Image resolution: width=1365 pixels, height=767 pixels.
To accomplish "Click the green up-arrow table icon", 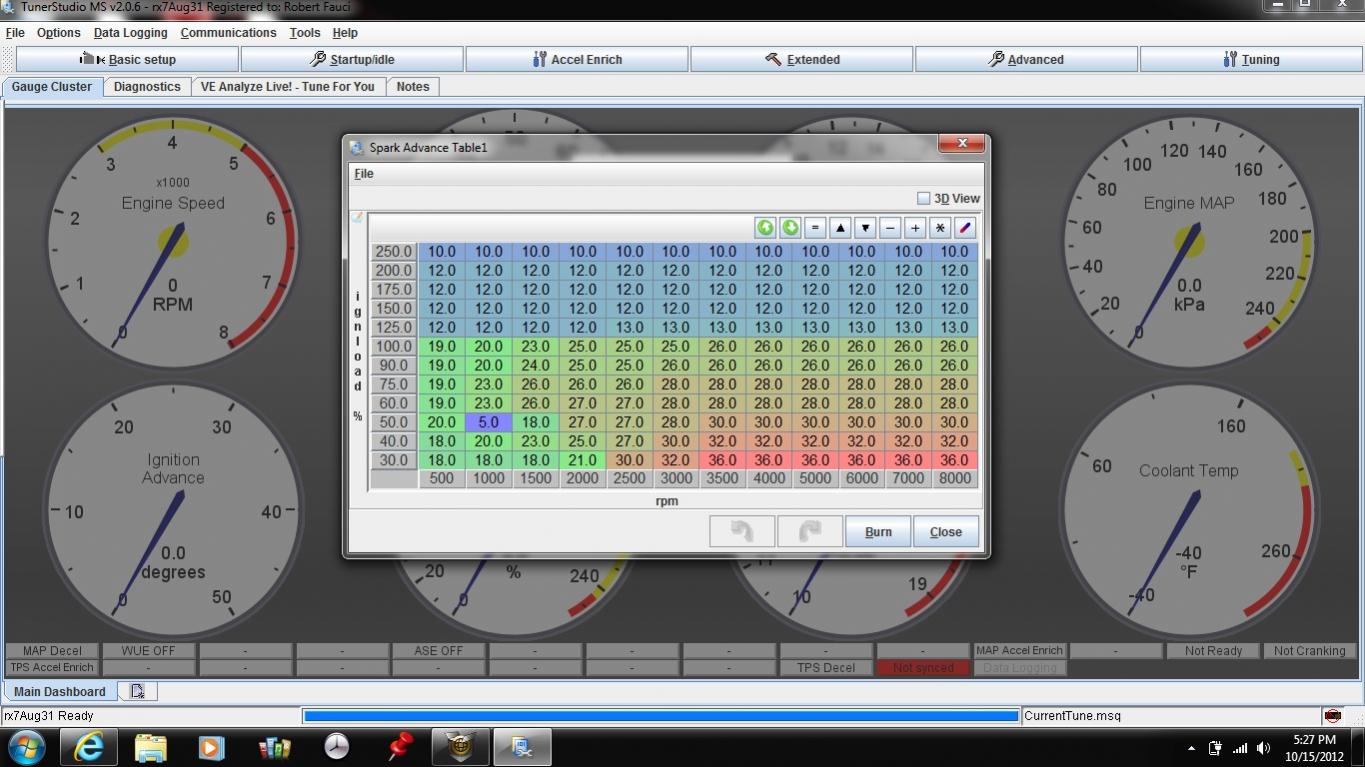I will coord(765,228).
